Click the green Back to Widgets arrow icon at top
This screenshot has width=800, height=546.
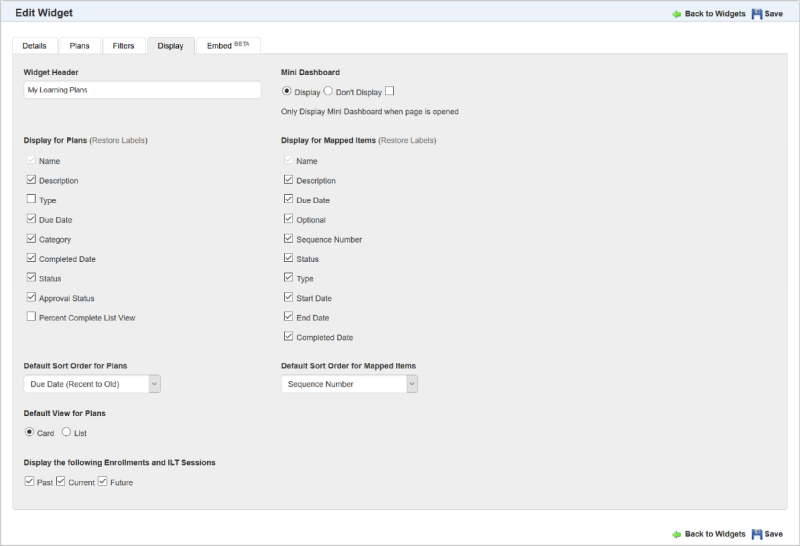677,14
